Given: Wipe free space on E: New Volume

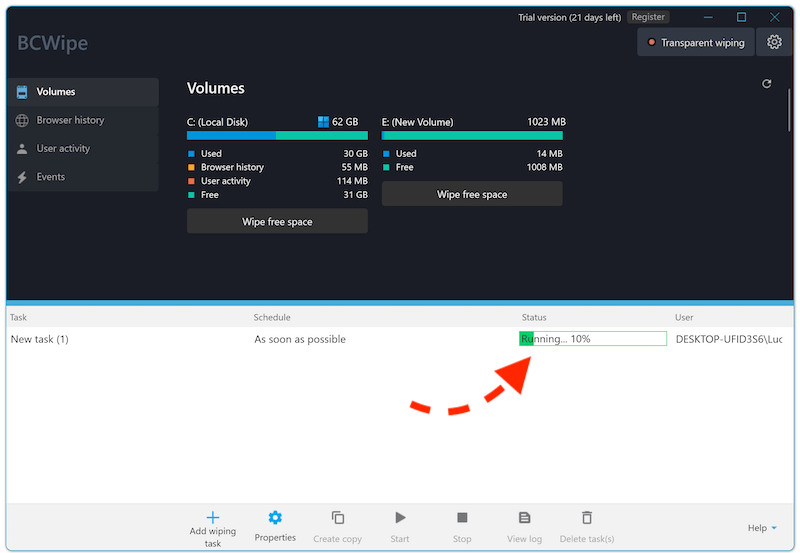Looking at the screenshot, I should pyautogui.click(x=472, y=195).
